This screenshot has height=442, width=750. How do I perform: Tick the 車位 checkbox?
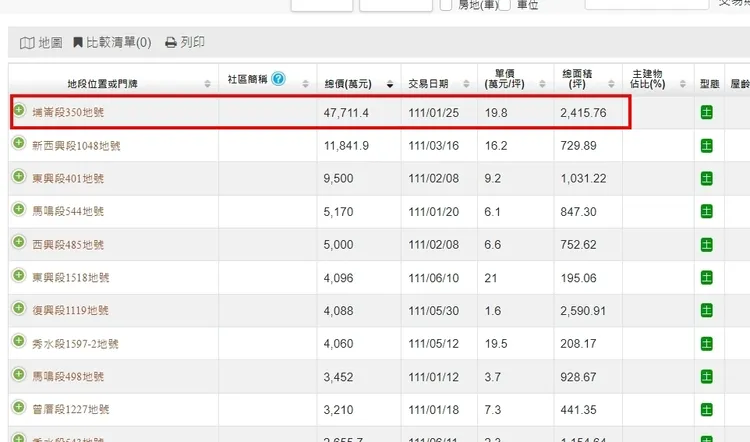tap(505, 5)
